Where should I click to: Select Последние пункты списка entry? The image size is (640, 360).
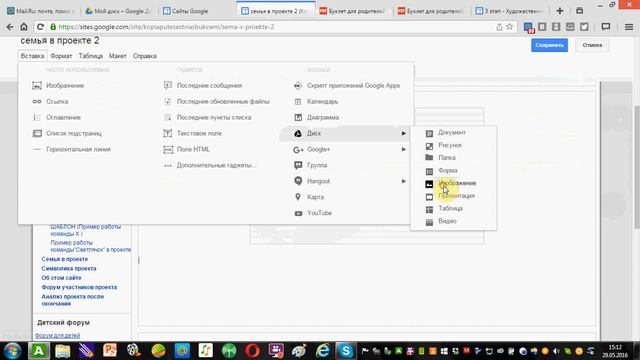[x=214, y=118]
